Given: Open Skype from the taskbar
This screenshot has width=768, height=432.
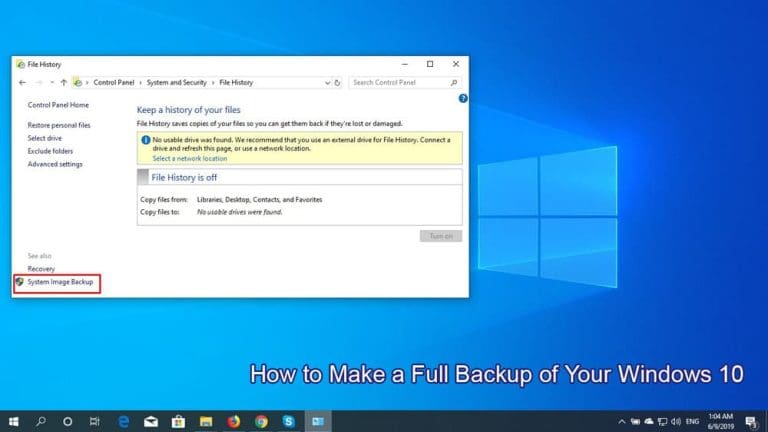Looking at the screenshot, I should 288,422.
